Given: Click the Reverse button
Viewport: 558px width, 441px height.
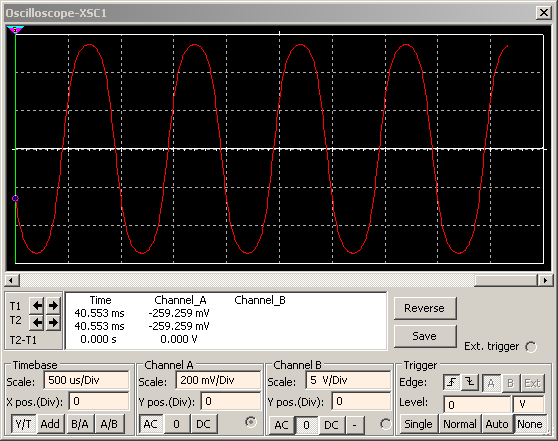Looking at the screenshot, I should (x=425, y=308).
